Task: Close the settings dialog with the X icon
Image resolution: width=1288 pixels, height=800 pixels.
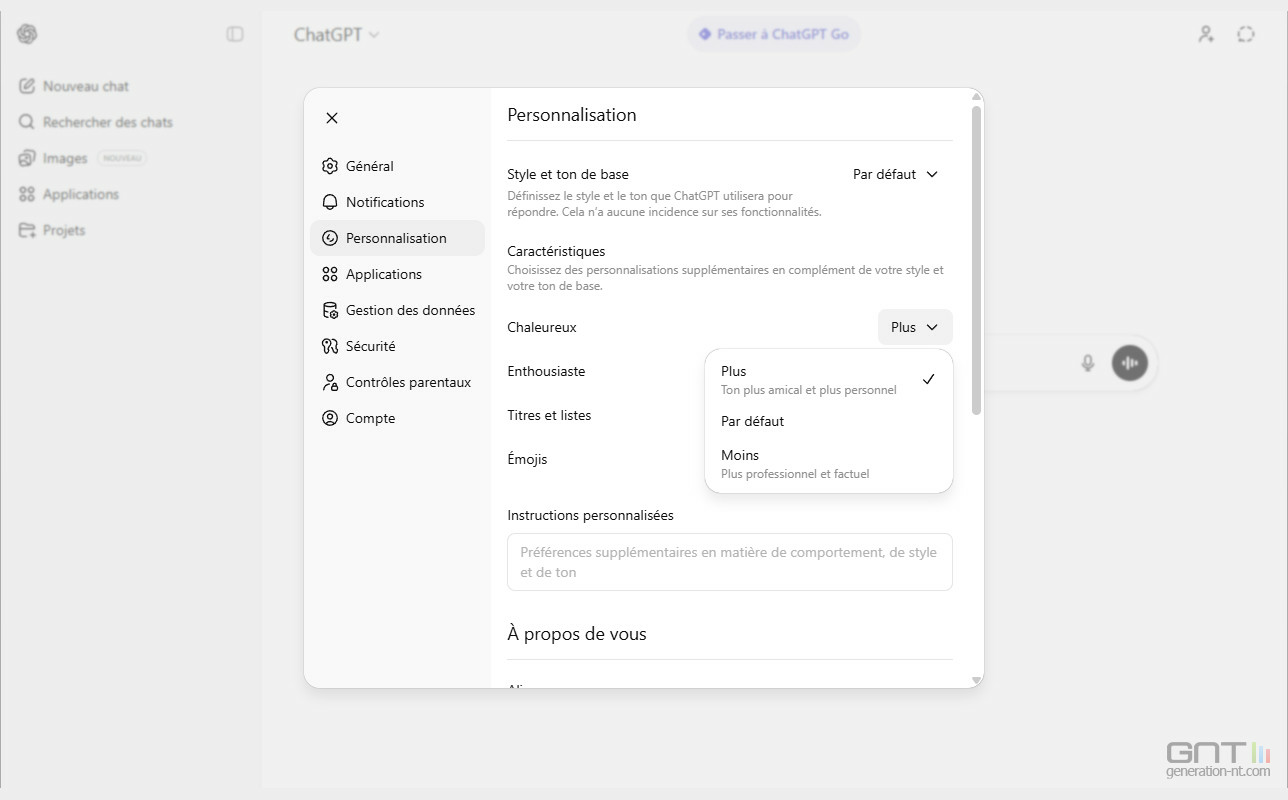Action: click(332, 118)
